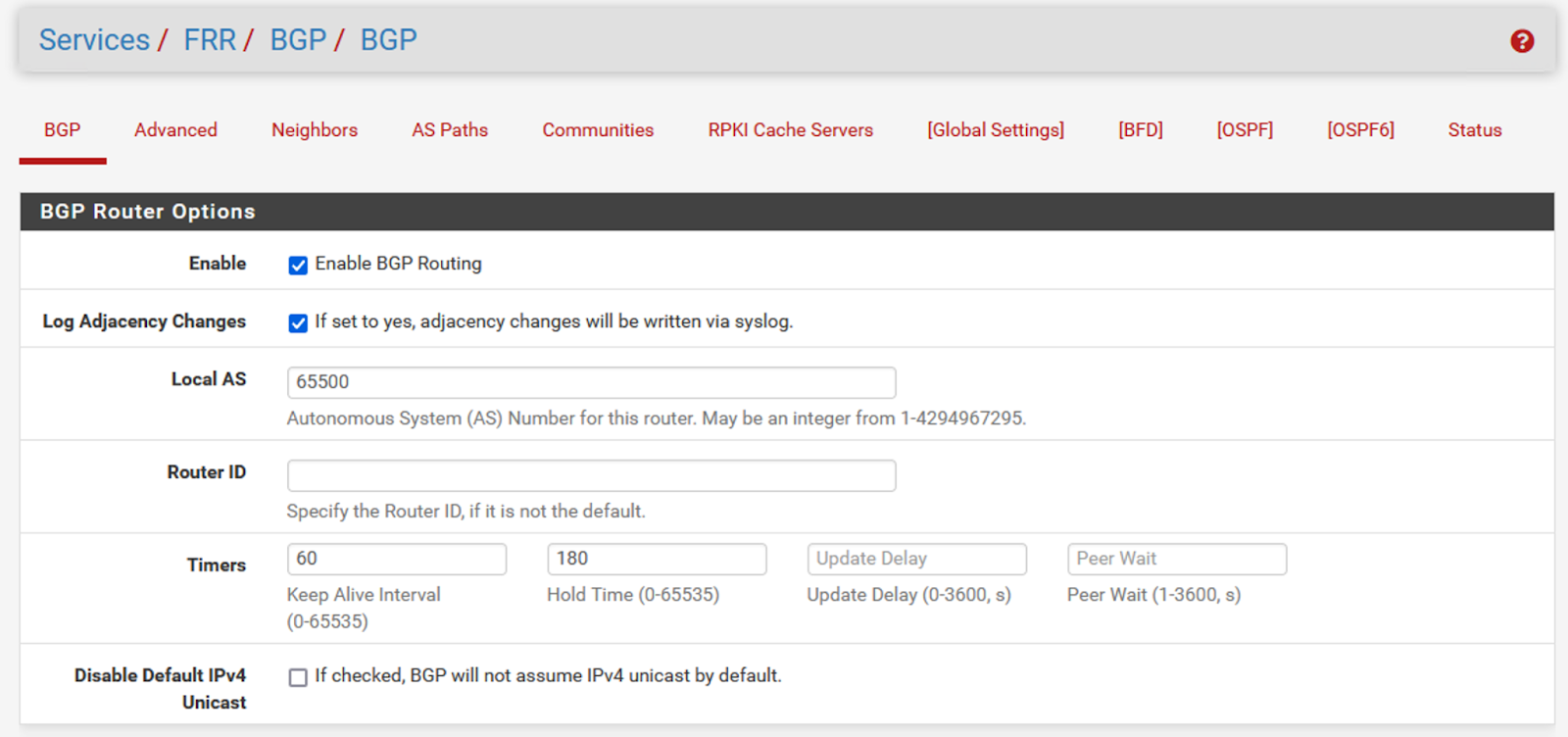Open the [OSPF6] tab

[x=1360, y=130]
